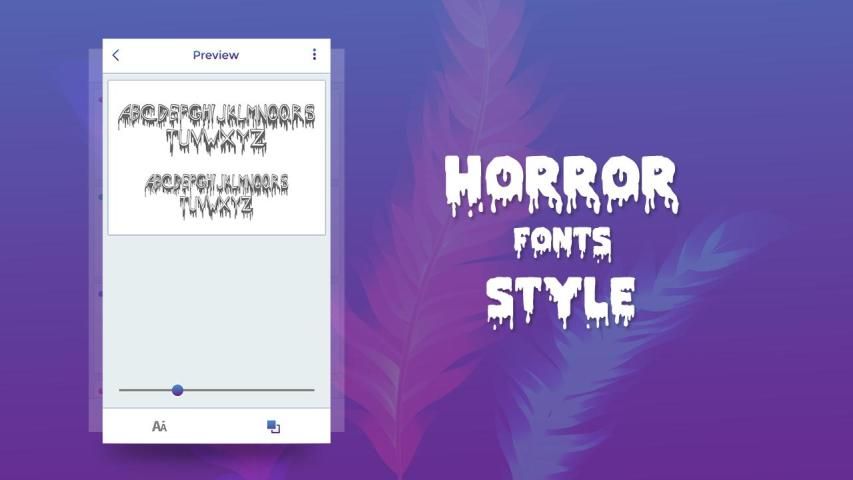Click the slider track left of the handle

[x=145, y=390]
